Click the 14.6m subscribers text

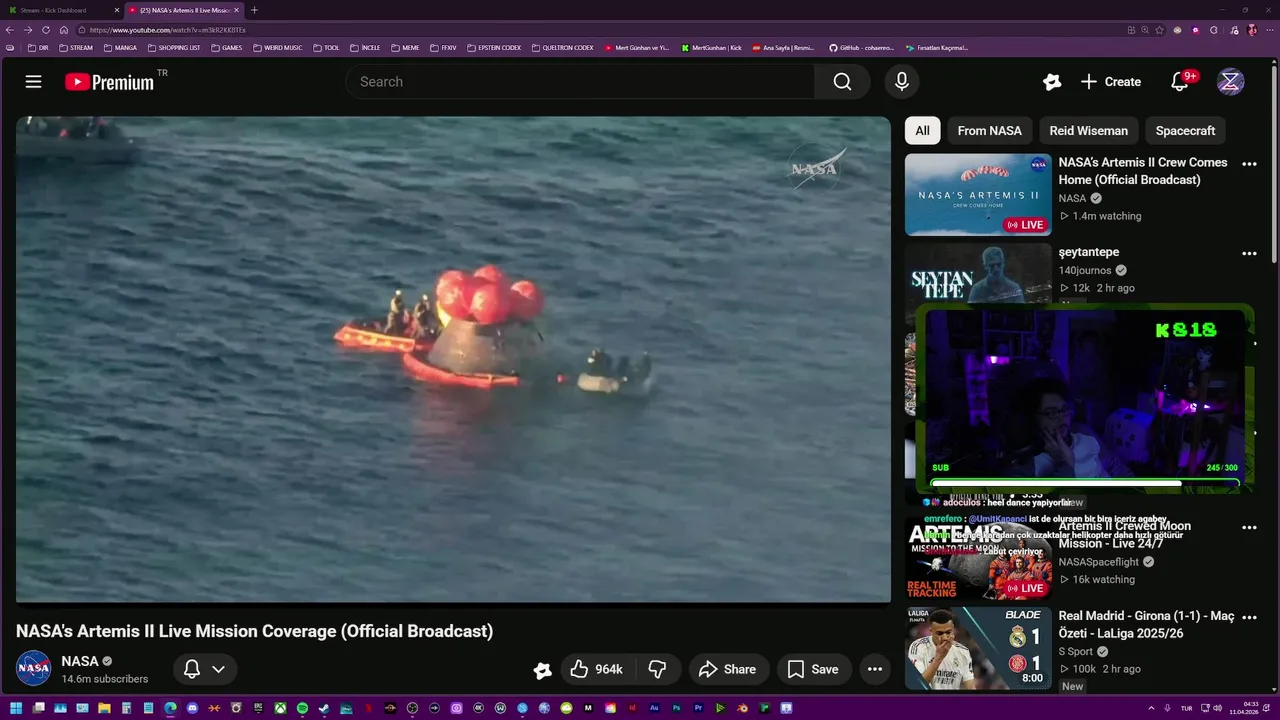coord(105,679)
